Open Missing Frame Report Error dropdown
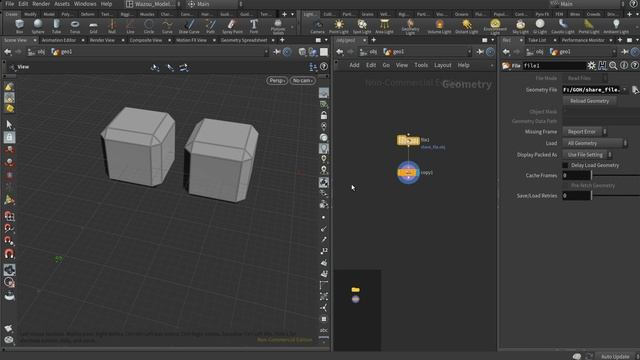The width and height of the screenshot is (640, 360). (x=584, y=132)
